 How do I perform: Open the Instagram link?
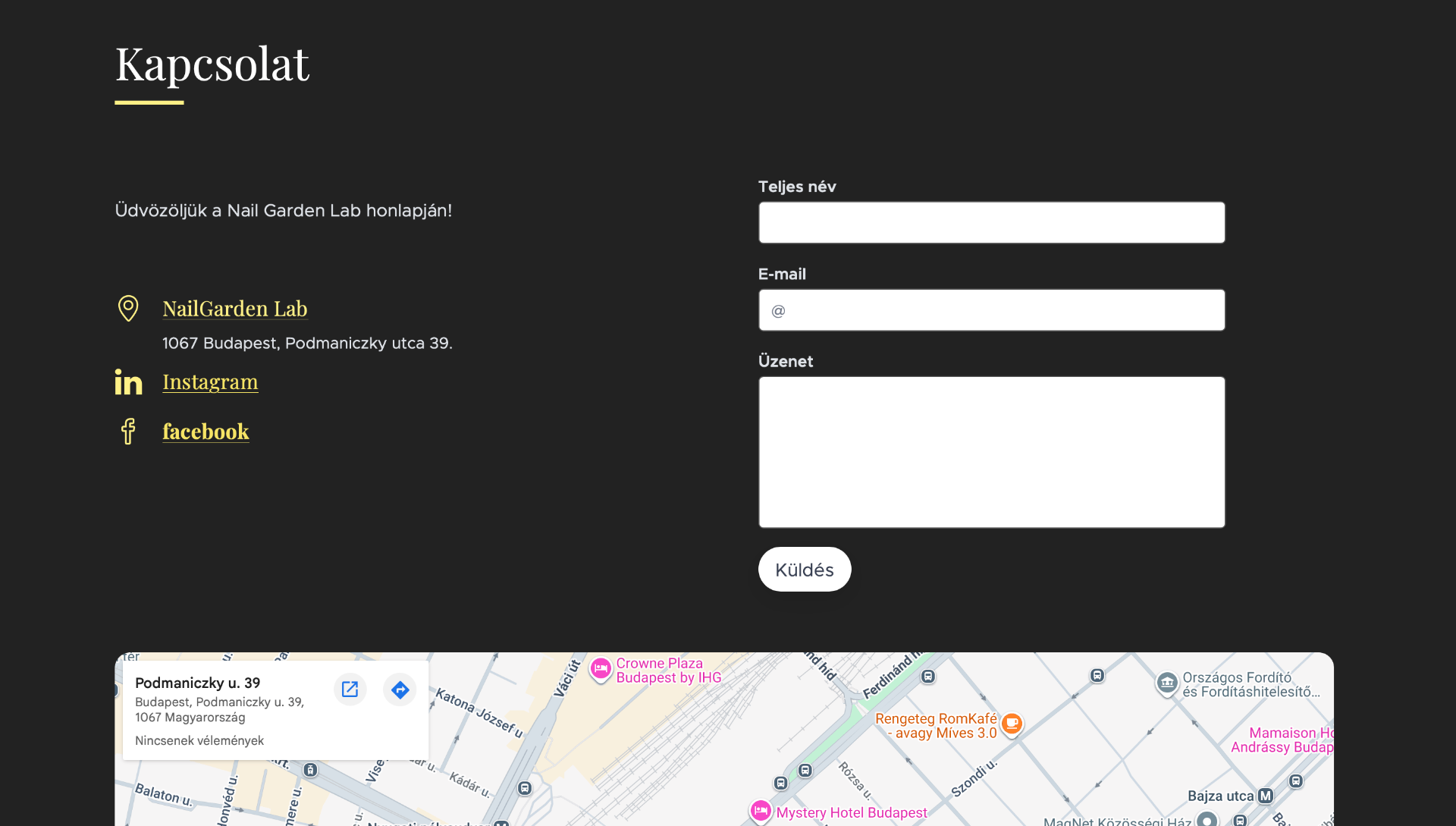click(210, 382)
